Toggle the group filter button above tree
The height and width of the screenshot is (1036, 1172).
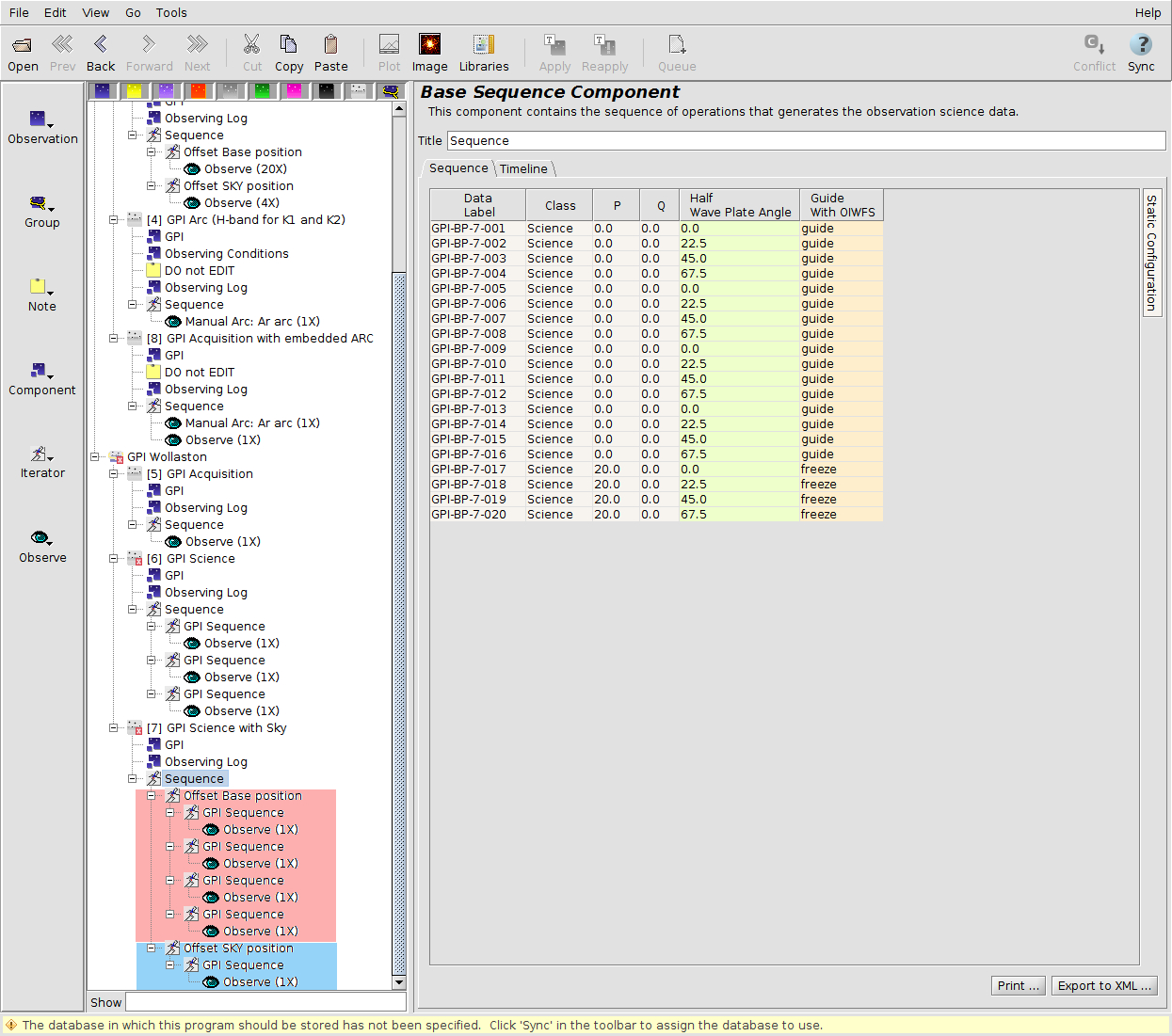point(391,90)
